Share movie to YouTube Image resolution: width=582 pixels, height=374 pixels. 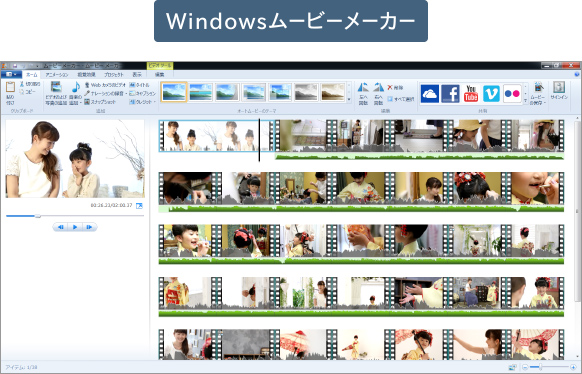coord(471,94)
